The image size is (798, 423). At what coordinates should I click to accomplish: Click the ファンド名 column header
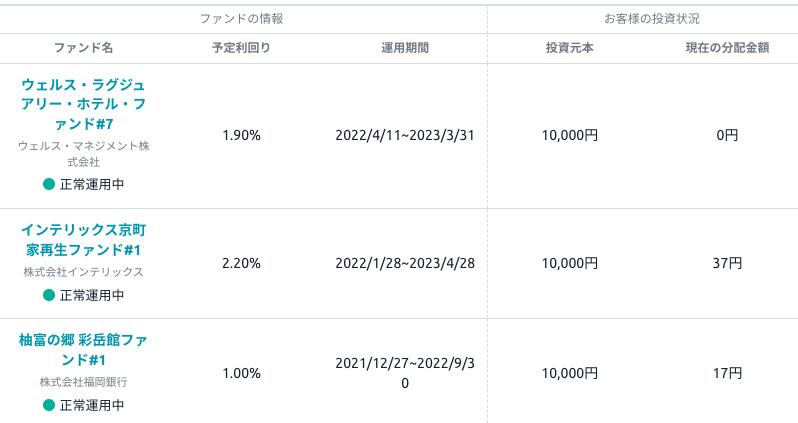point(83,48)
